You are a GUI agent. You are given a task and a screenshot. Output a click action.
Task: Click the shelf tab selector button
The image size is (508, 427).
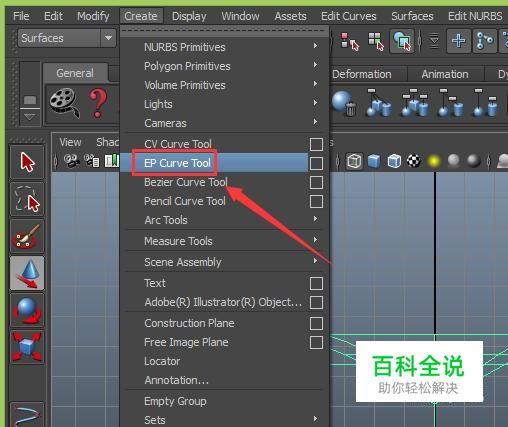[30, 99]
